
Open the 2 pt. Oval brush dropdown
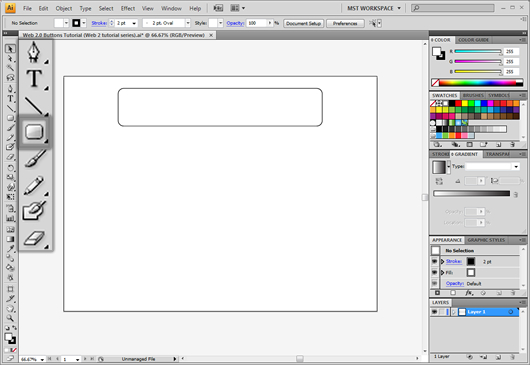tap(188, 23)
